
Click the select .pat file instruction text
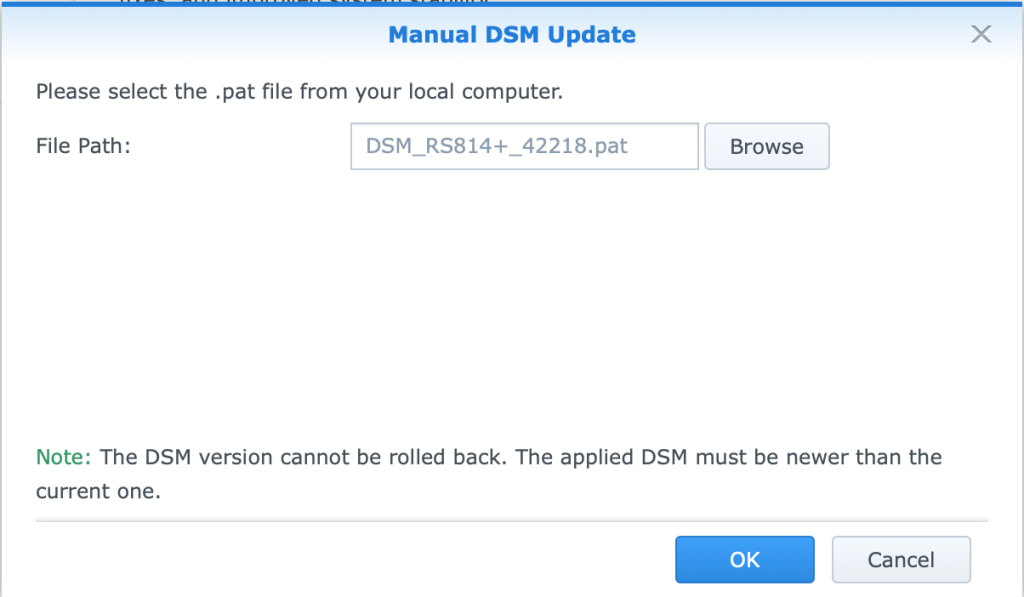coord(299,91)
